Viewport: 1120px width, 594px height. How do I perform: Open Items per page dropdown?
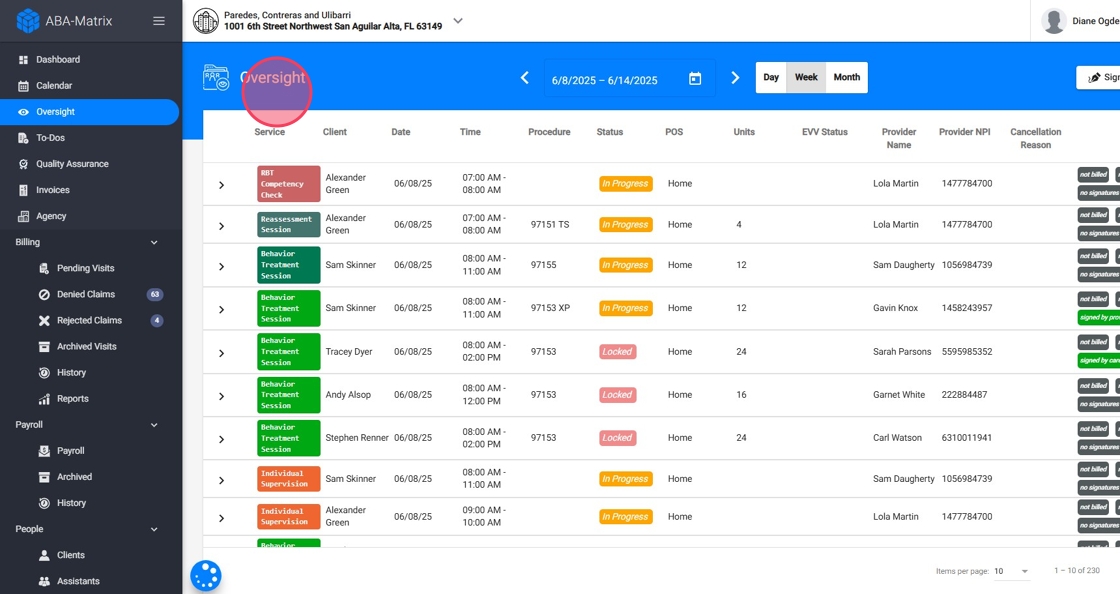click(x=1011, y=571)
